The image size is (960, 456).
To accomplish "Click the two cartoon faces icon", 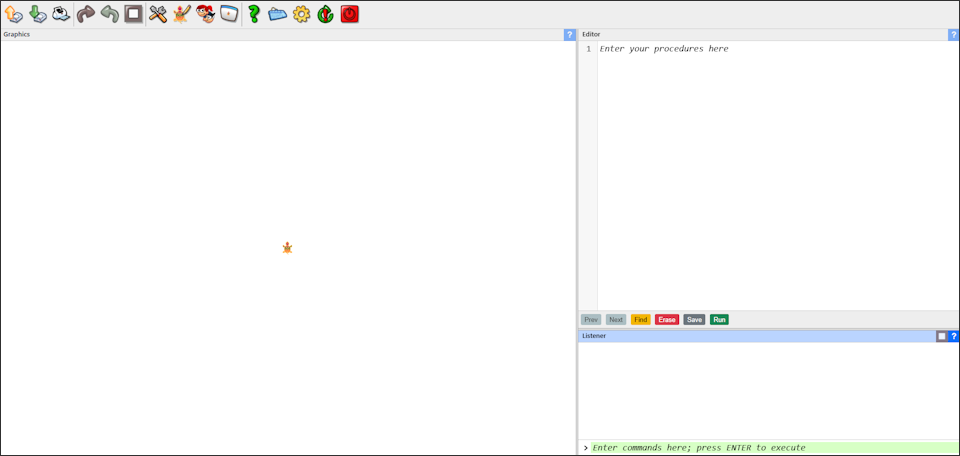I will point(206,14).
